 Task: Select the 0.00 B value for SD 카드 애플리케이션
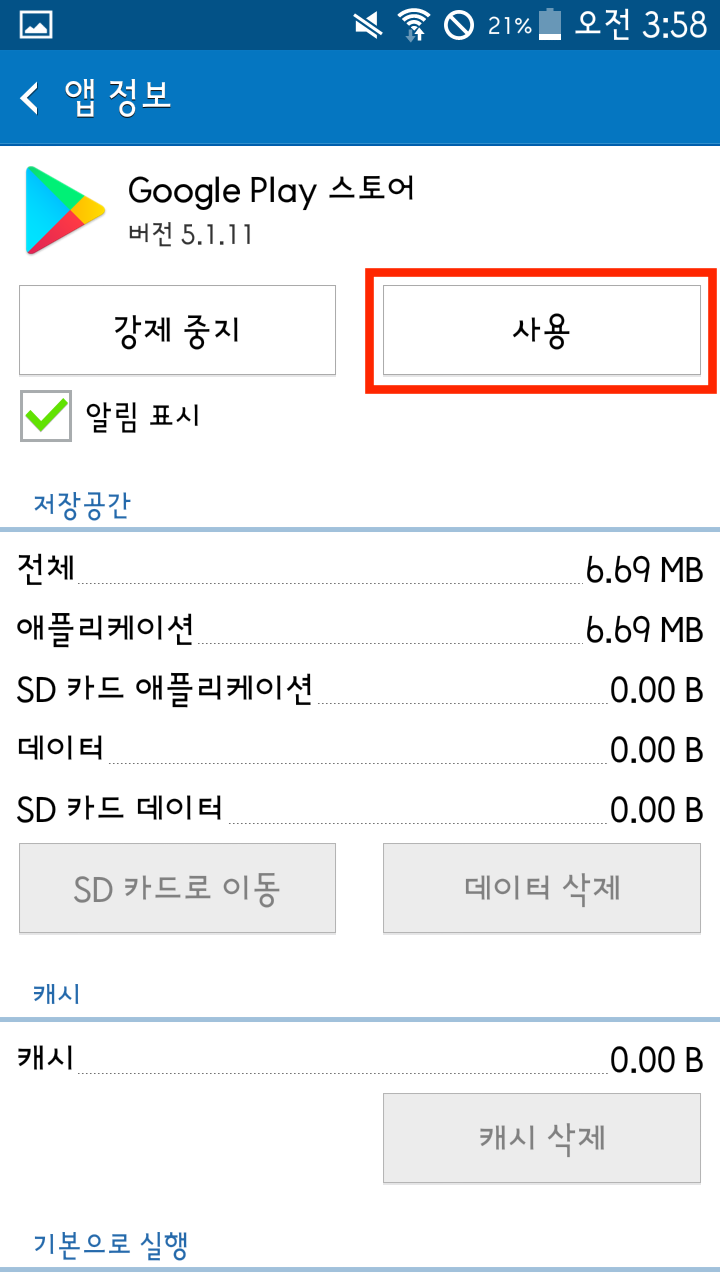click(656, 690)
